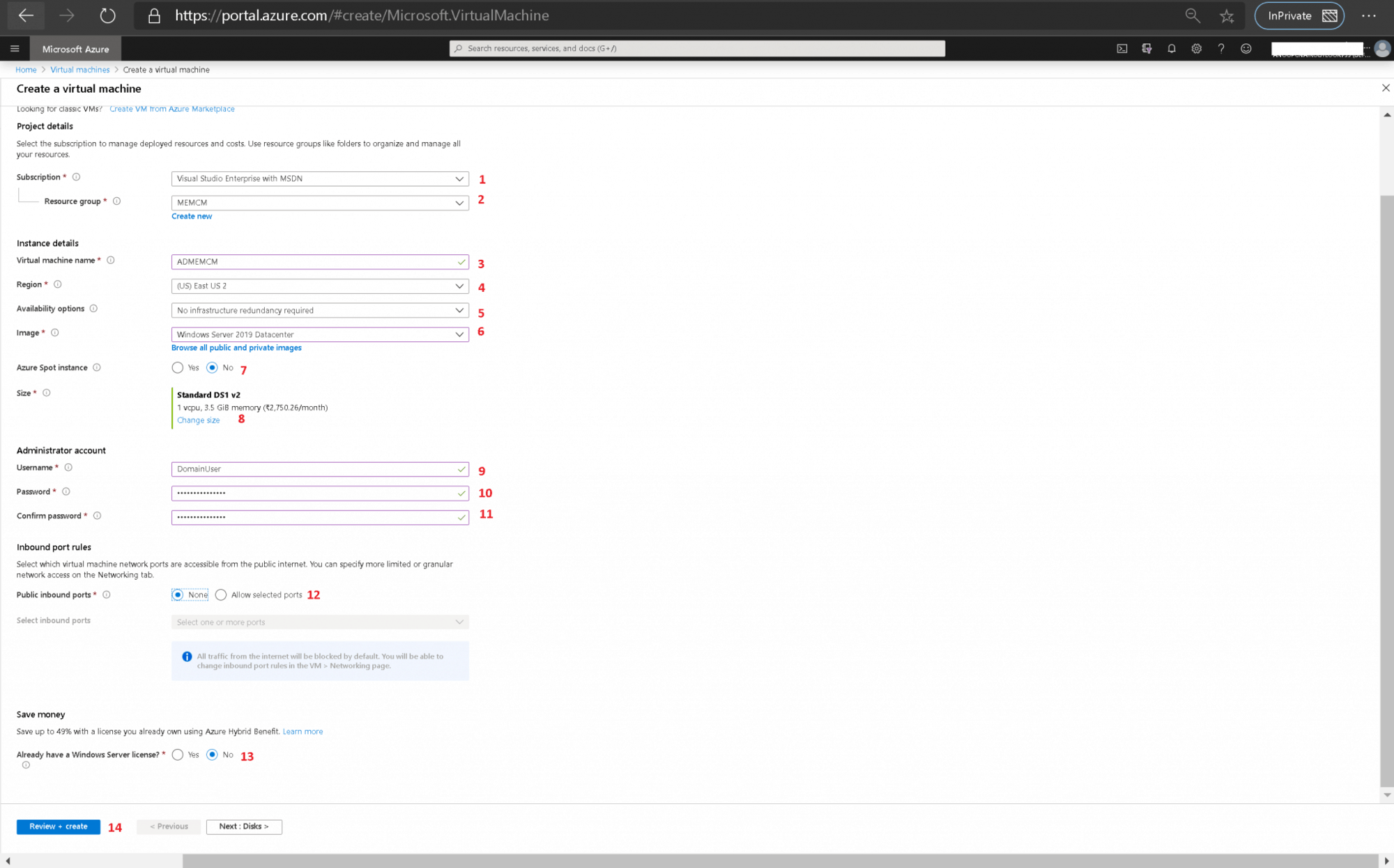Show info tooltip for Availability options
The height and width of the screenshot is (868, 1394).
click(93, 309)
